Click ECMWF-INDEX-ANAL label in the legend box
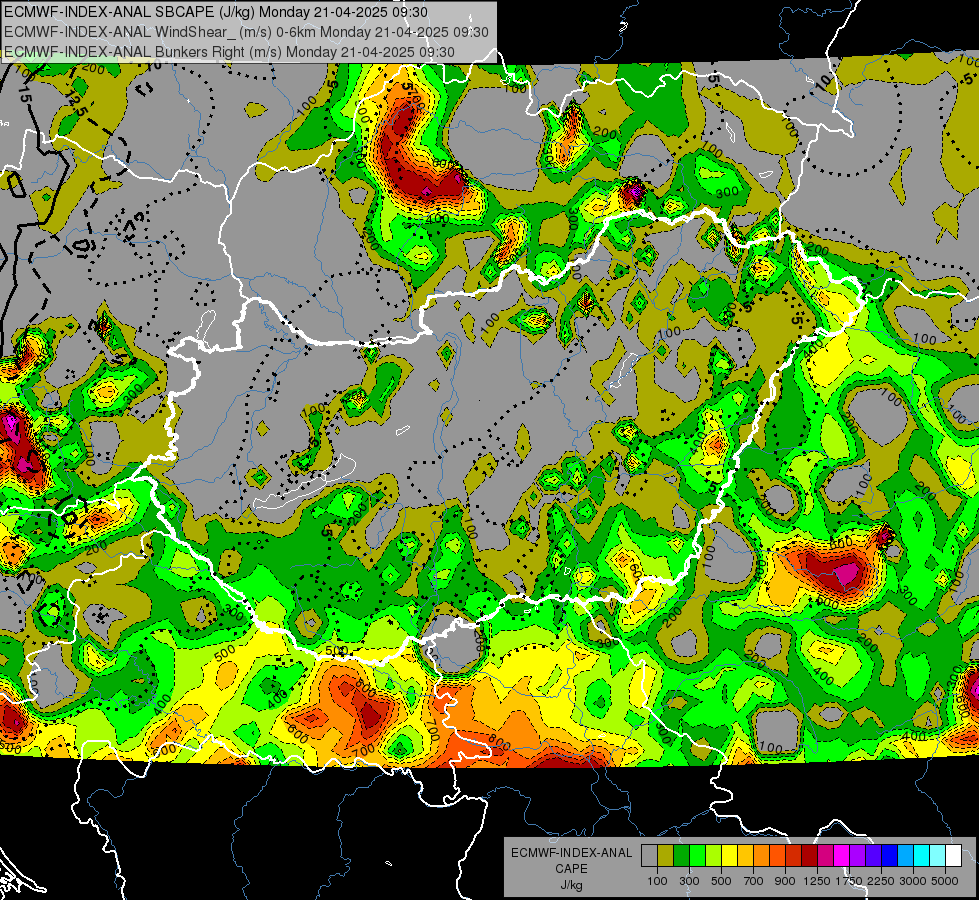The height and width of the screenshot is (900, 979). [x=571, y=853]
